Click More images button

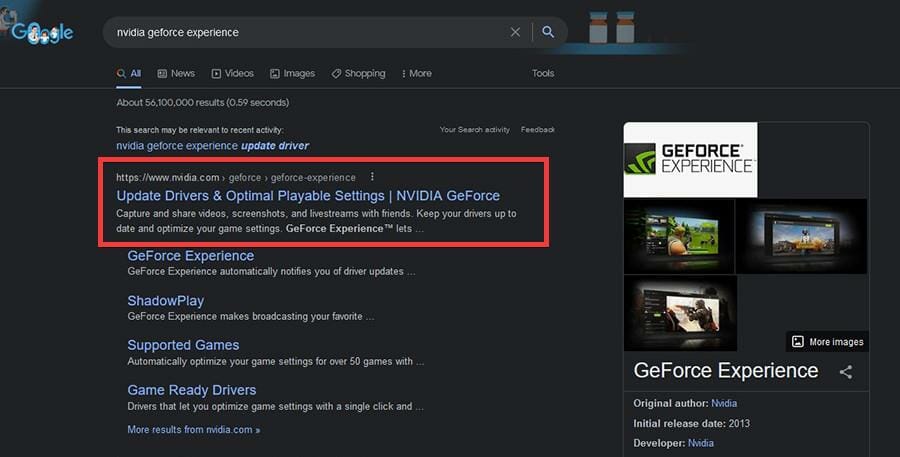pos(827,342)
